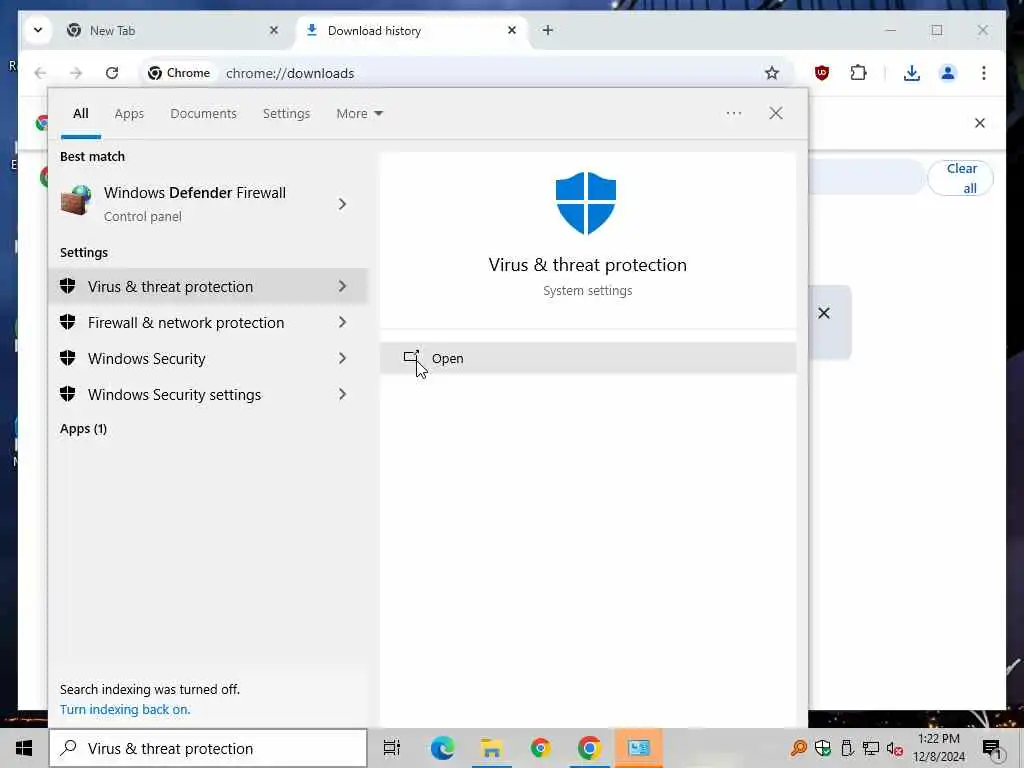Open Chrome profile avatar
Image resolution: width=1024 pixels, height=768 pixels.
pyautogui.click(x=948, y=73)
